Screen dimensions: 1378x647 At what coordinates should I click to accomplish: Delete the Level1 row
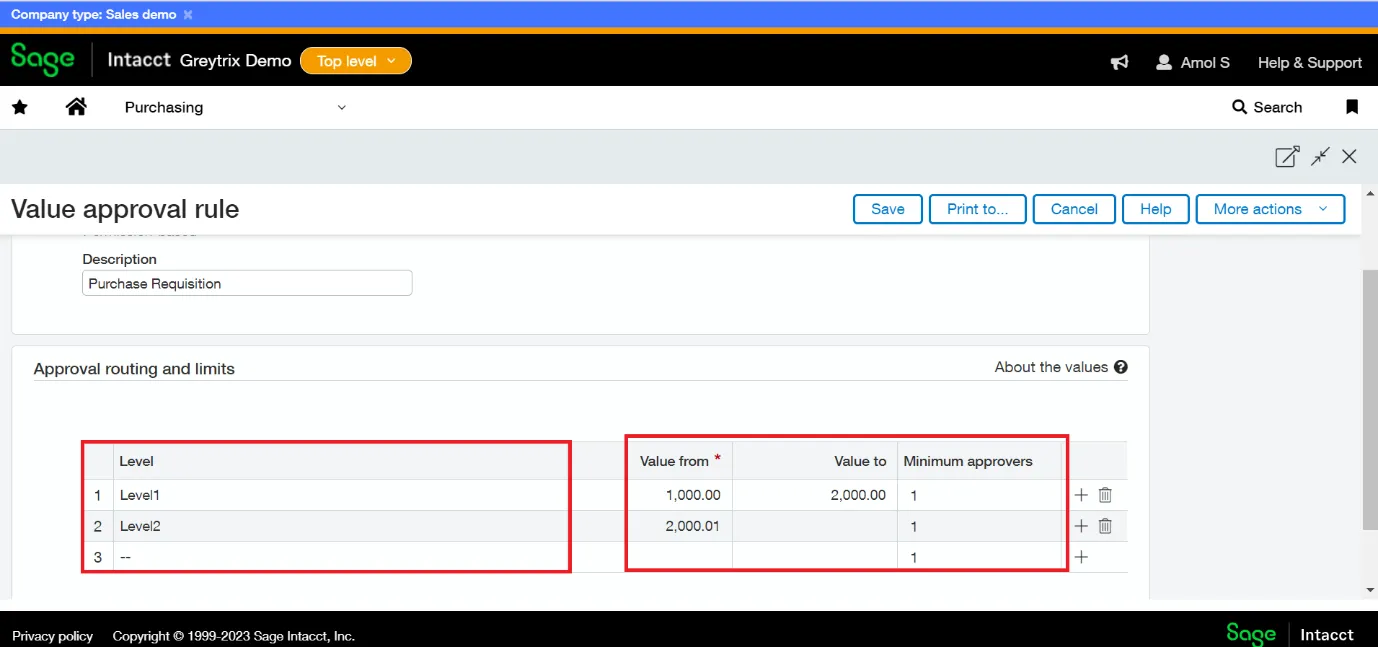1105,495
